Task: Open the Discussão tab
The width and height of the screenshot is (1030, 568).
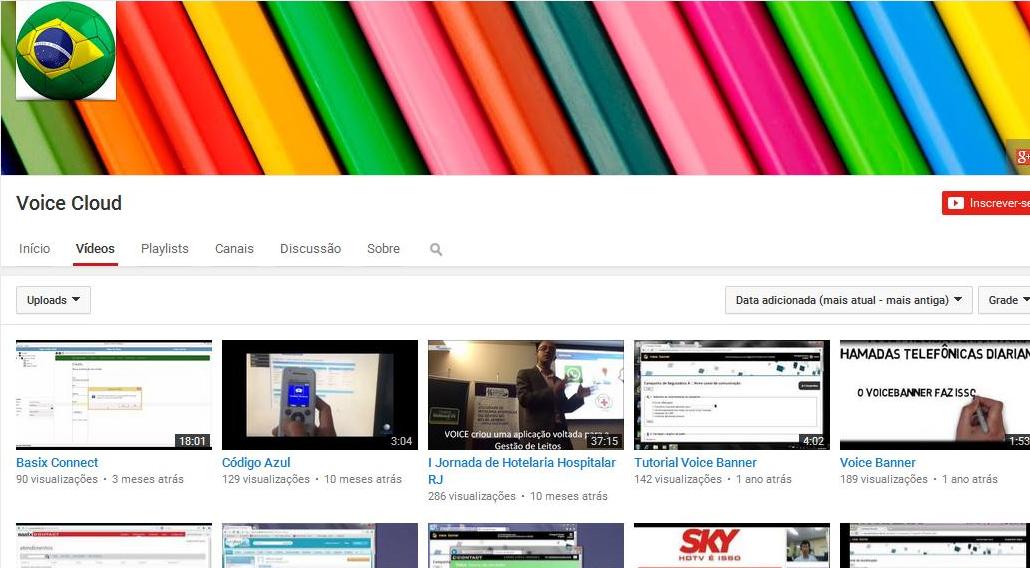Action: [x=310, y=249]
